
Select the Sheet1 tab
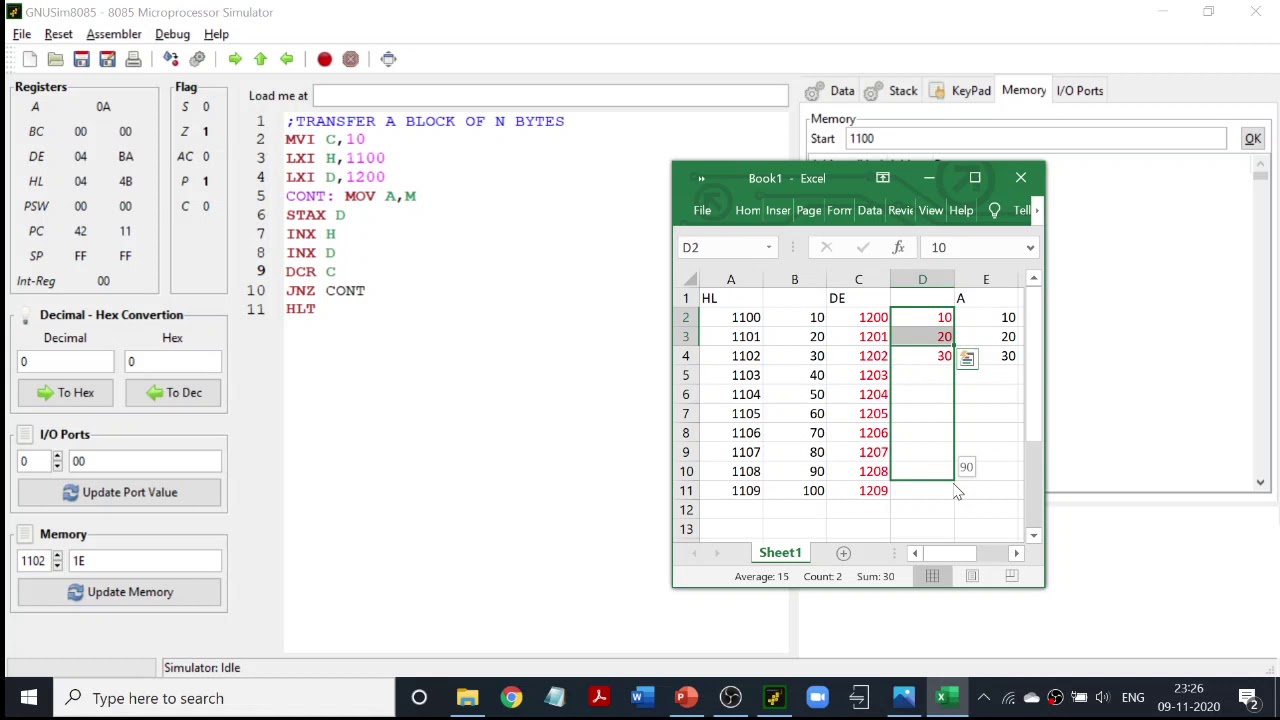(780, 553)
